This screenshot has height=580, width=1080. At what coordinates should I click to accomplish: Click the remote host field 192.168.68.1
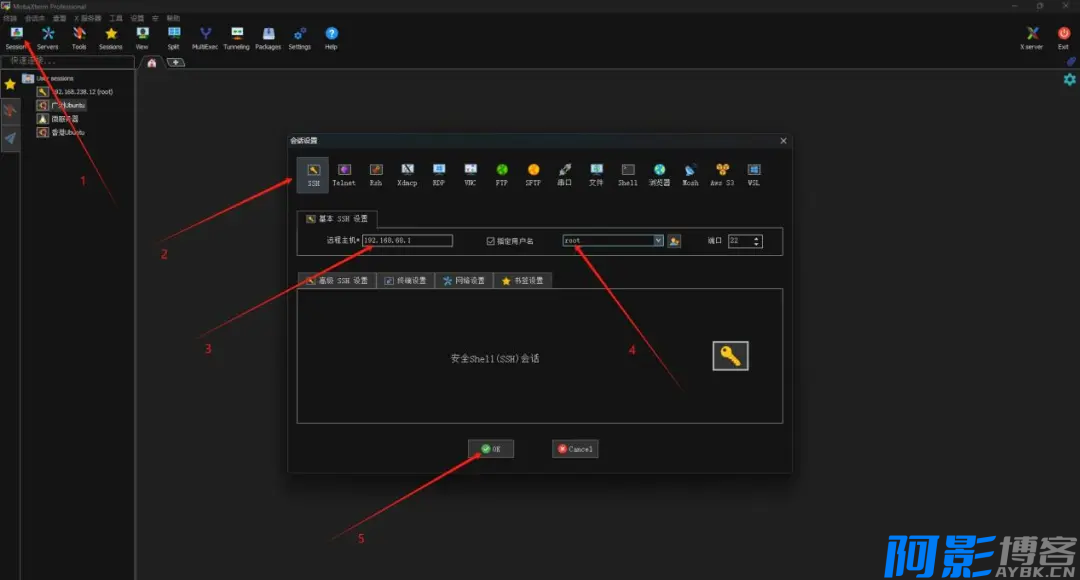[407, 240]
